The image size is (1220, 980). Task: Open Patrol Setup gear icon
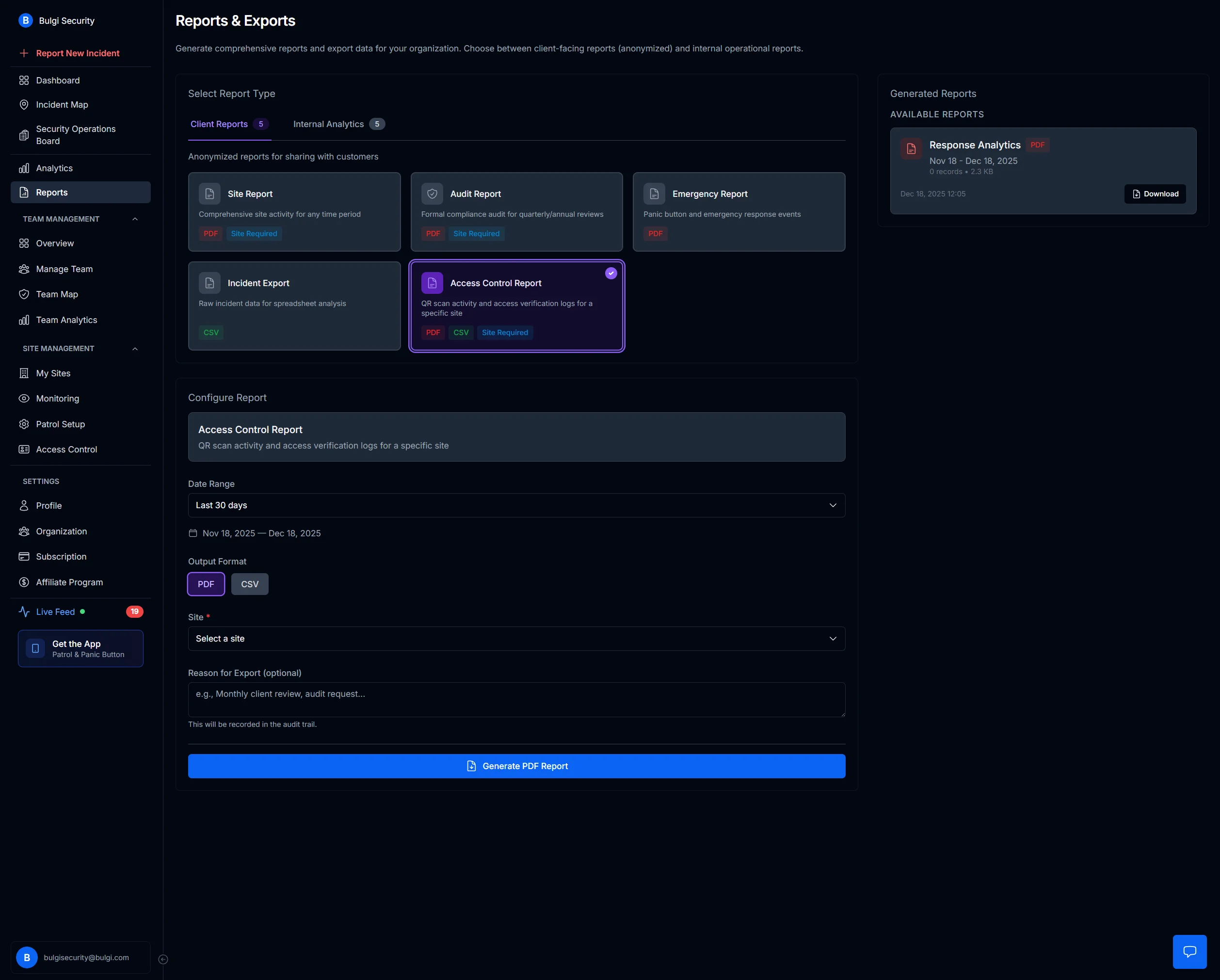[x=24, y=424]
